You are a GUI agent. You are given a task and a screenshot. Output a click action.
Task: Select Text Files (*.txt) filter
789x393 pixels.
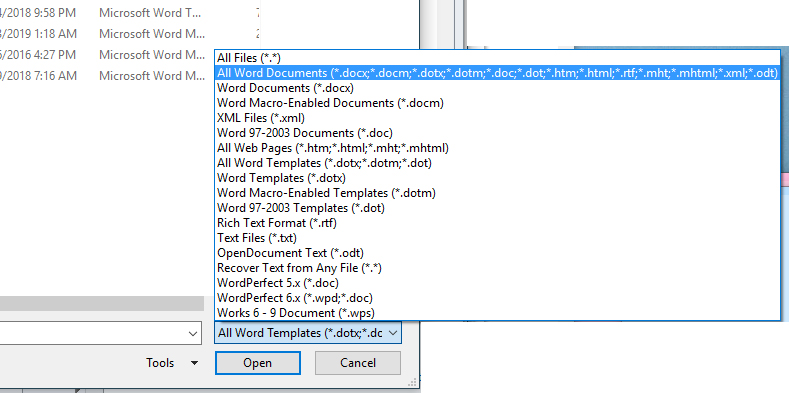(497, 238)
